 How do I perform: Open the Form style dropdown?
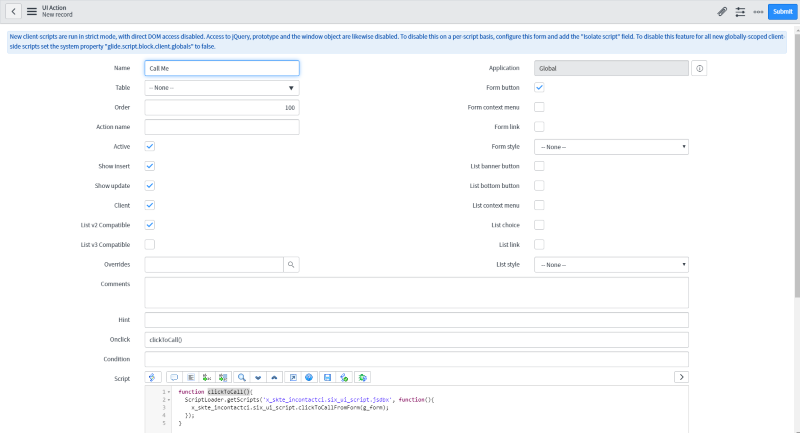coord(611,147)
